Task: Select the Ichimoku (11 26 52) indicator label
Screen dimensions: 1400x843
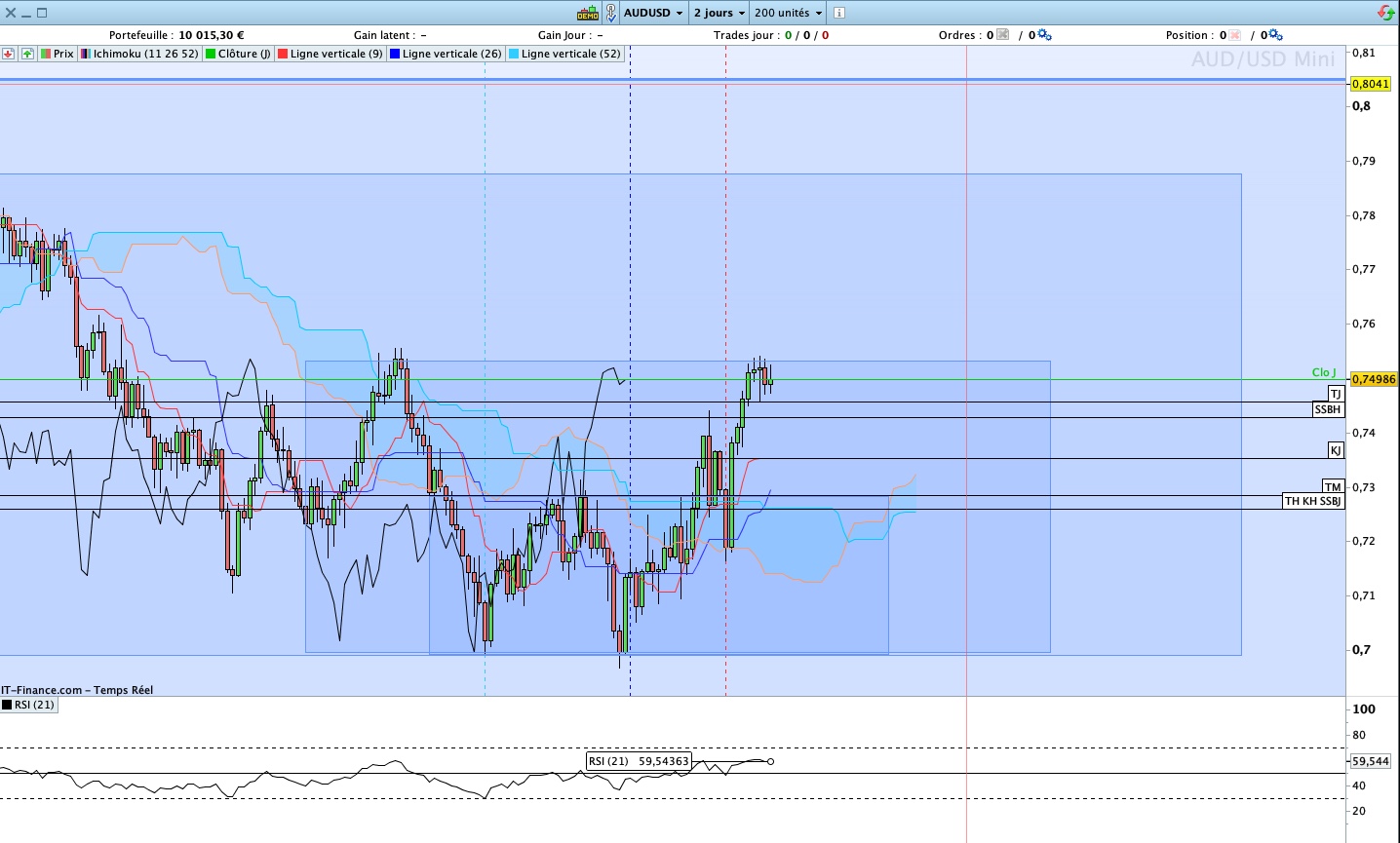Action: click(x=139, y=54)
